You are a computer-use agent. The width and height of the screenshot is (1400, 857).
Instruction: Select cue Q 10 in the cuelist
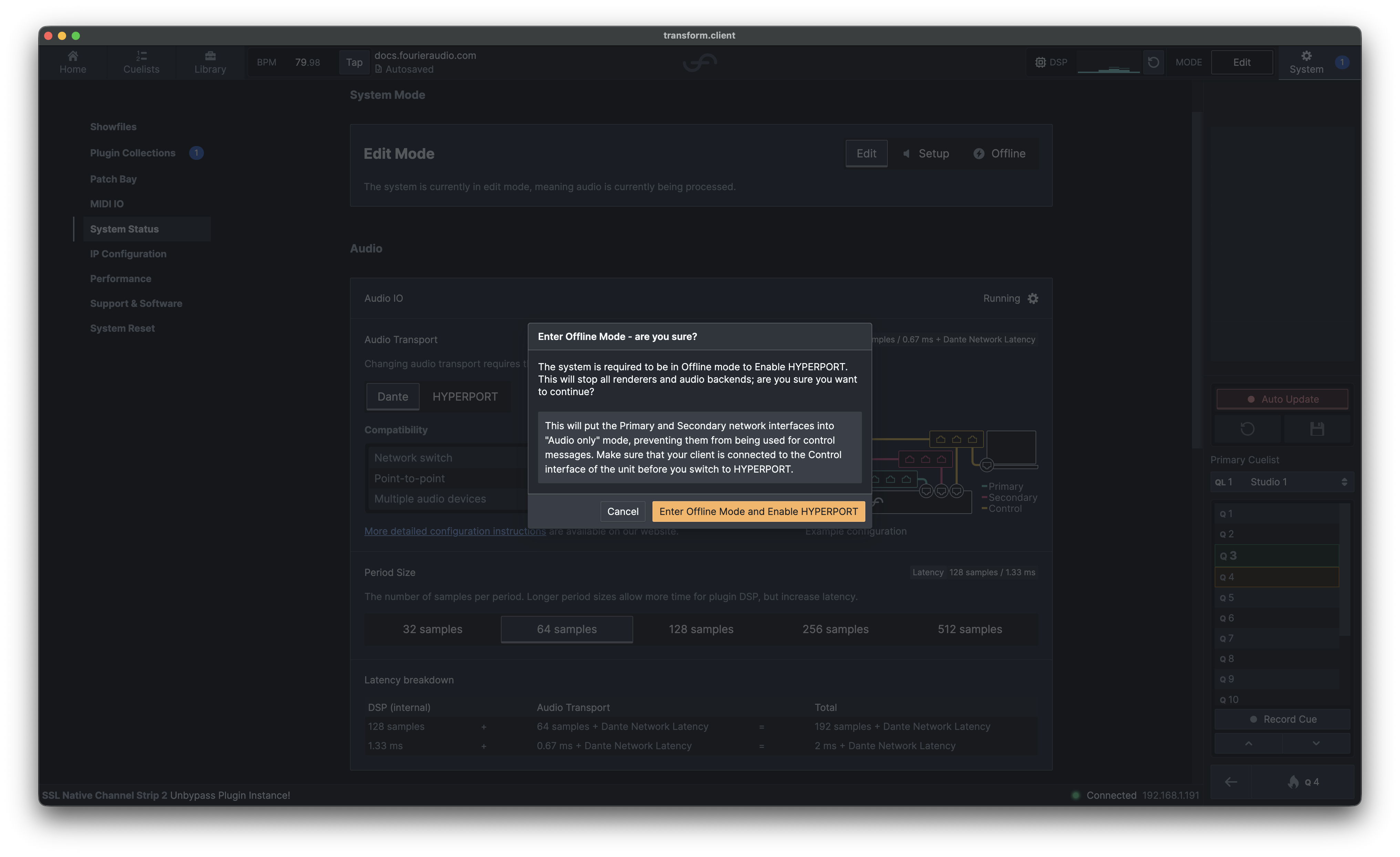pos(1277,700)
